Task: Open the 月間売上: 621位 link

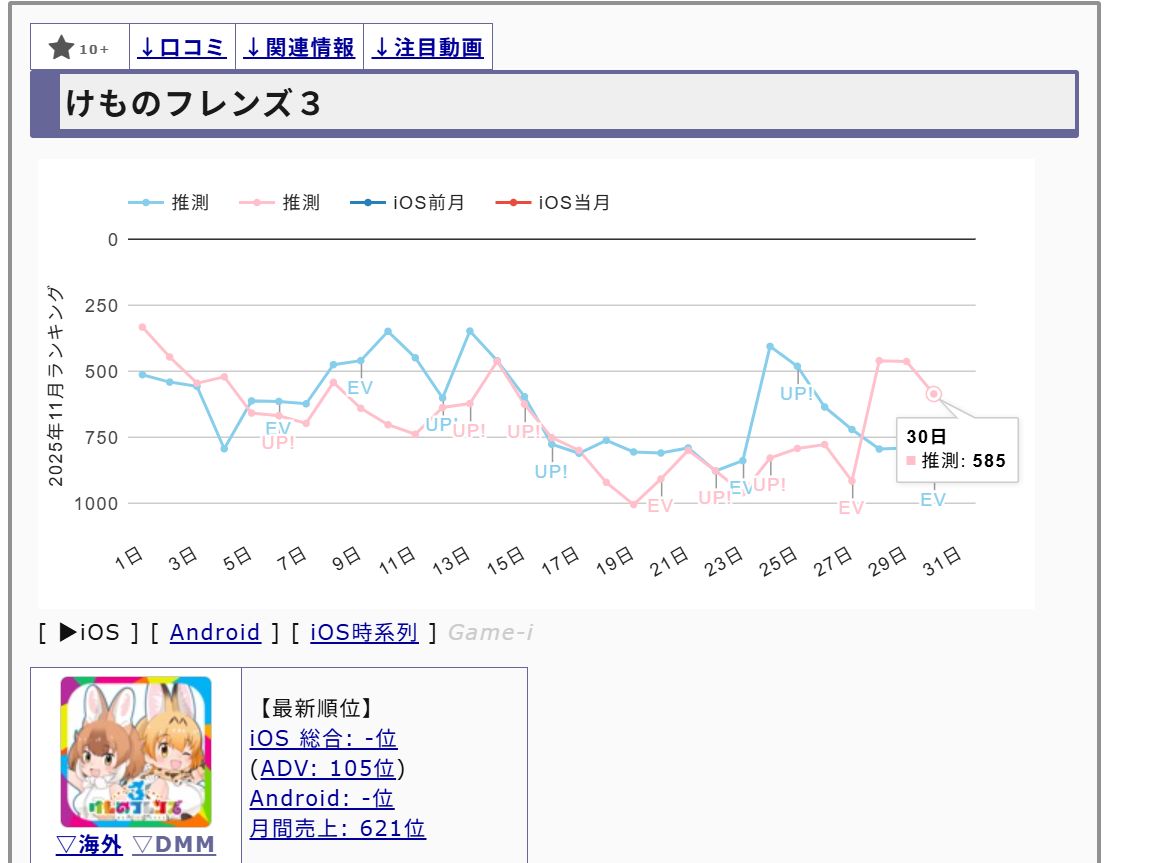Action: pyautogui.click(x=337, y=828)
